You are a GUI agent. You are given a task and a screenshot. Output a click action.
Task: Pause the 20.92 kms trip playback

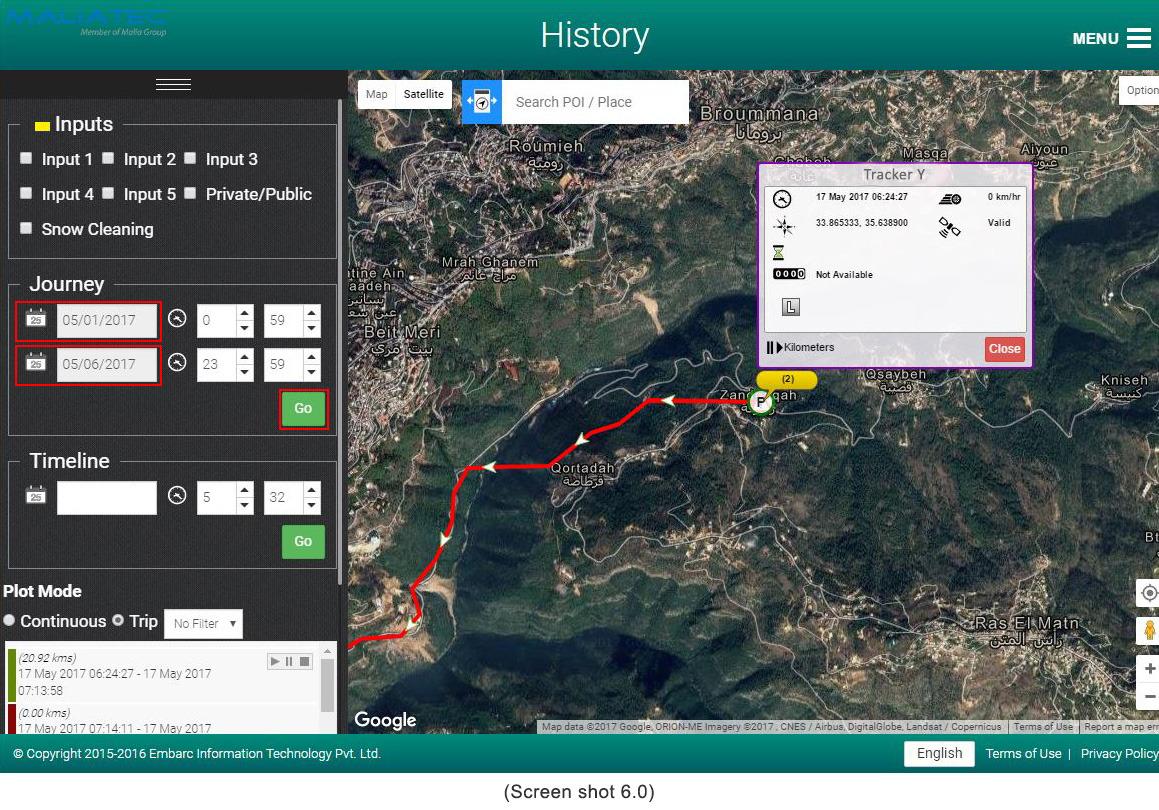[289, 661]
